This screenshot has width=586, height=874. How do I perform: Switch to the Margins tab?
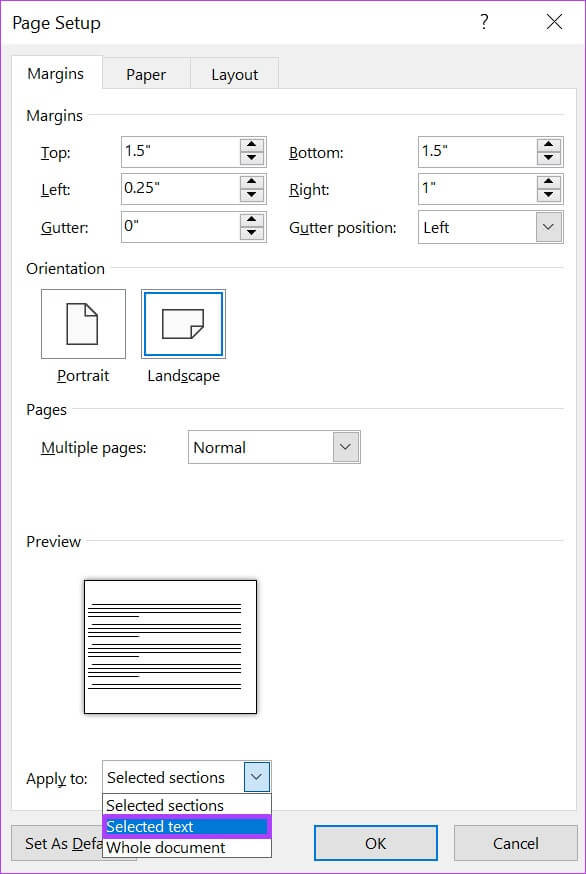click(56, 74)
